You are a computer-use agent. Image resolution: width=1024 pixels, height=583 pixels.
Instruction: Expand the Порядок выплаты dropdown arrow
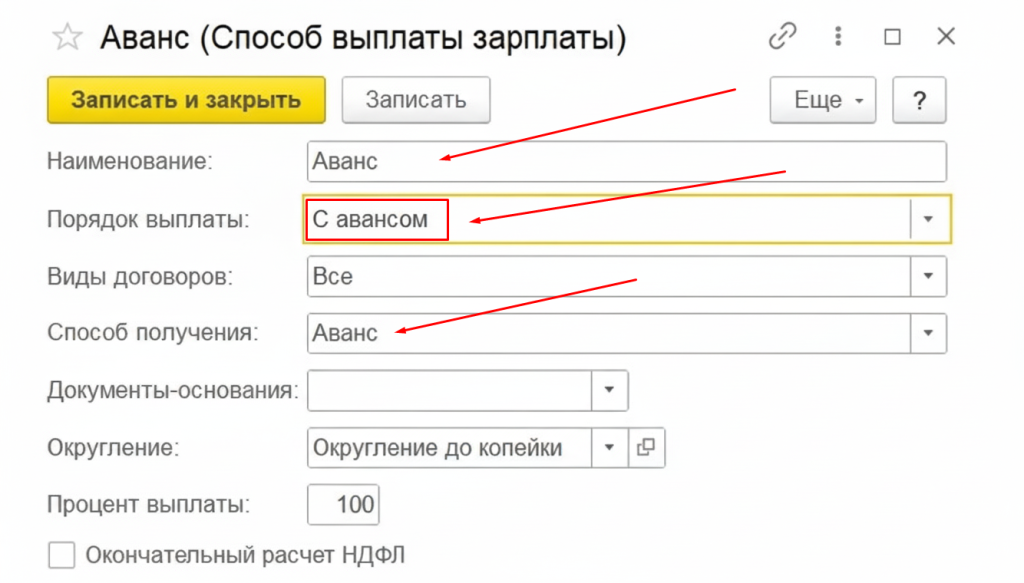pos(928,219)
